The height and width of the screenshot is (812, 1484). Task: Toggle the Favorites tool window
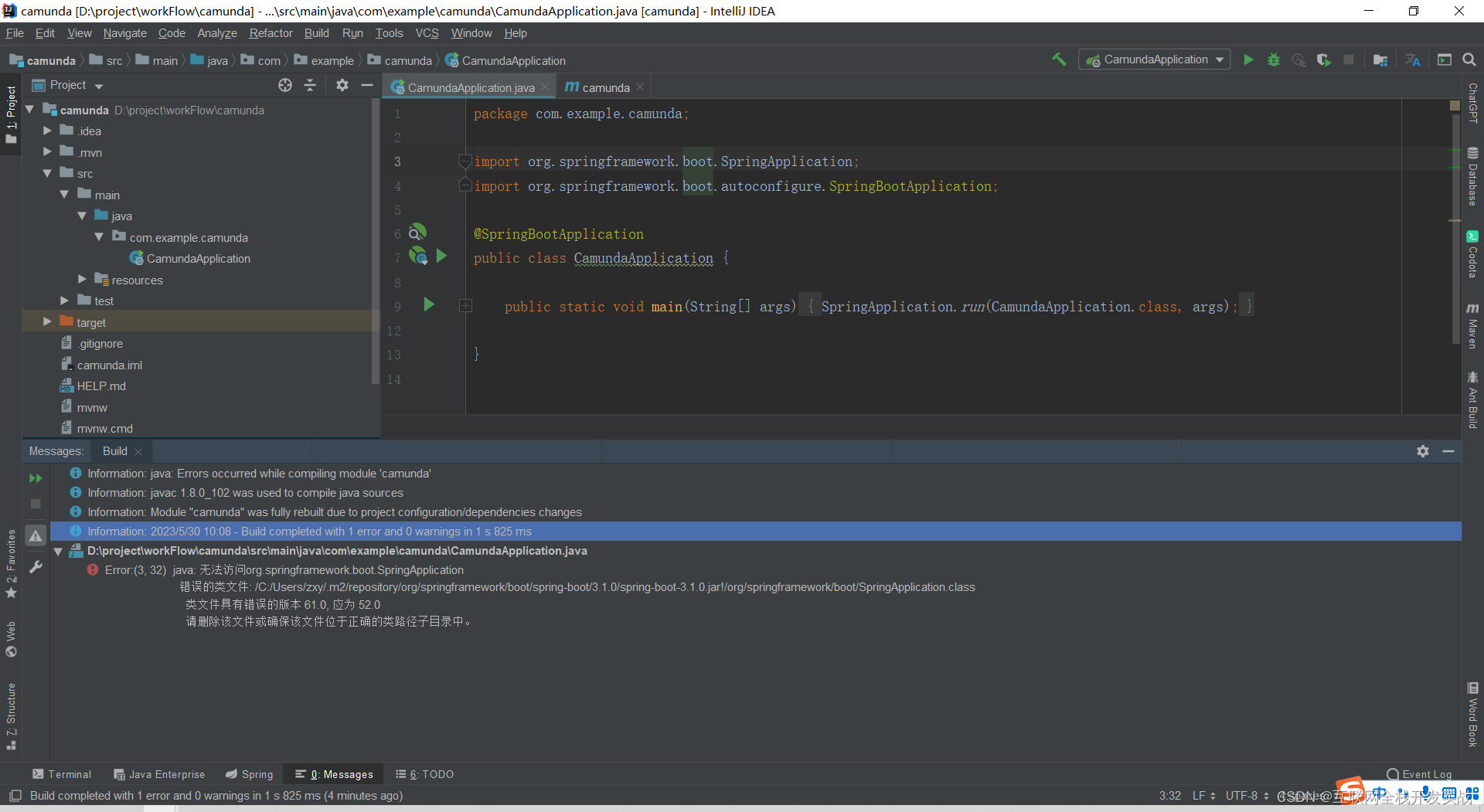pyautogui.click(x=11, y=564)
